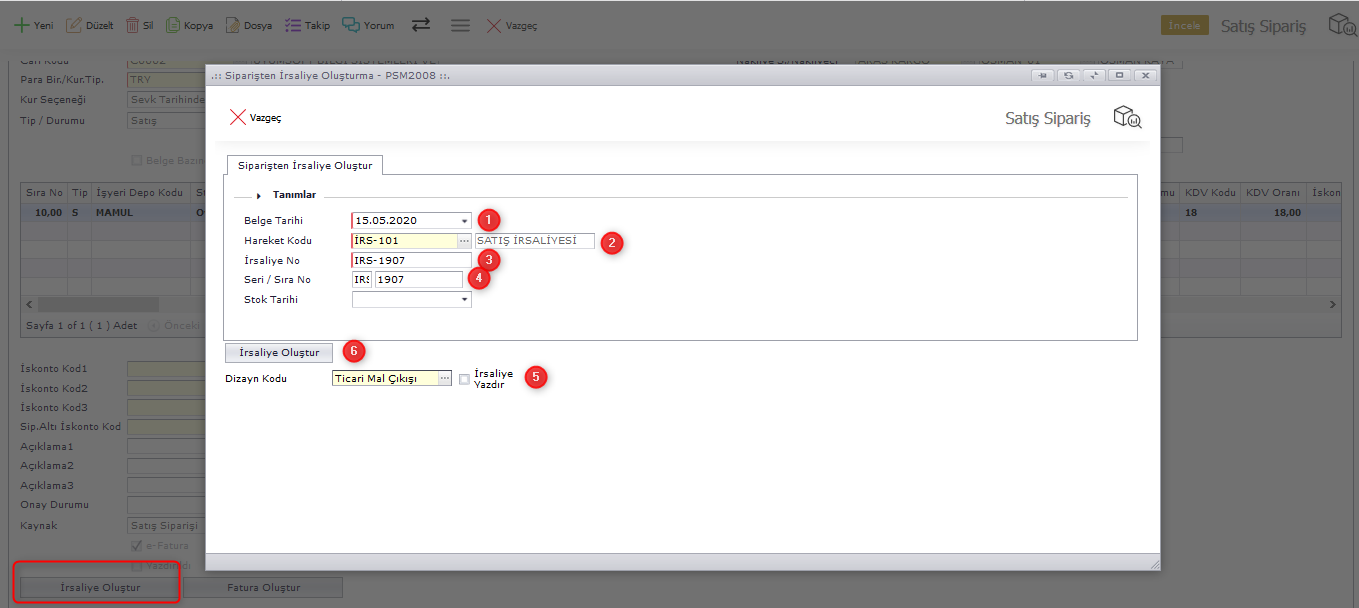1359x608 pixels.
Task: Click the swap arrows icon in toolbar
Action: coord(421,25)
